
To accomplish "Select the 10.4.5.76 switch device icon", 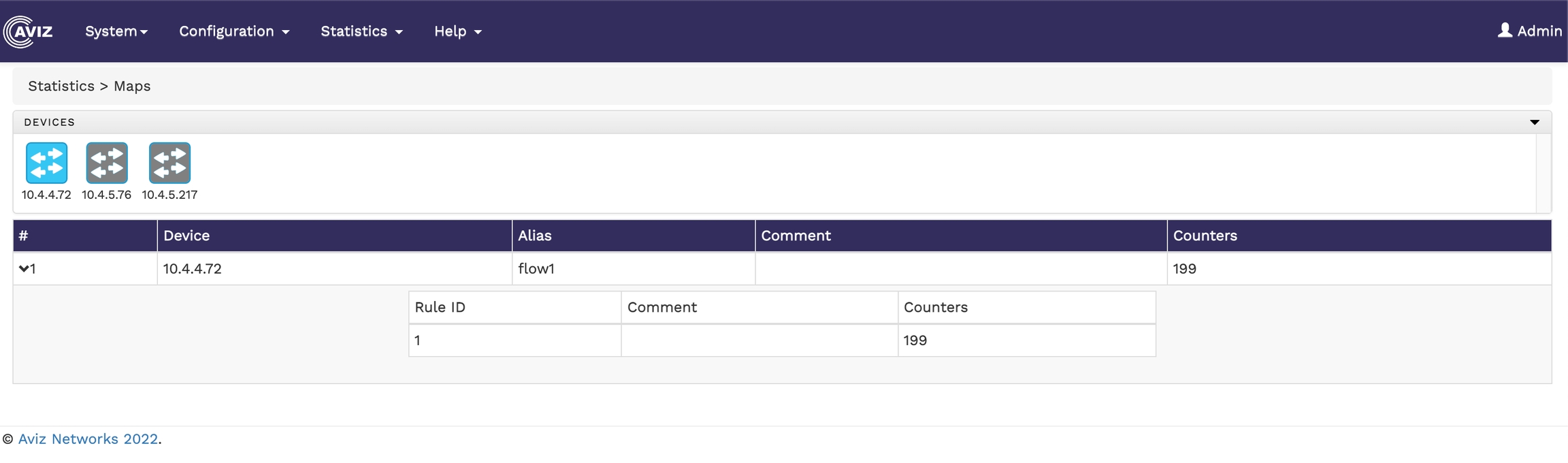I will [107, 163].
